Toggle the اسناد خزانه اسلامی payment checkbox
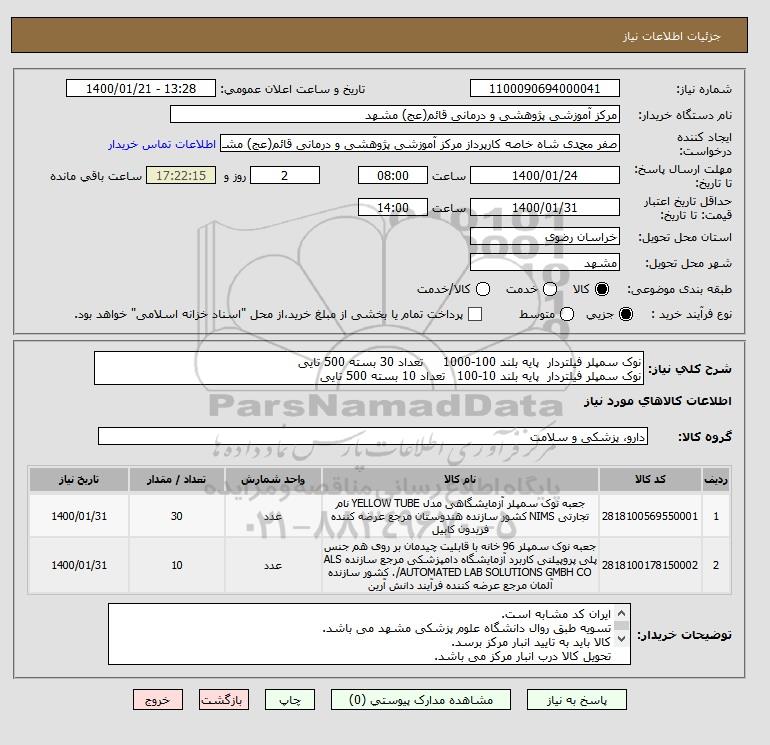770x745 pixels. tap(475, 314)
